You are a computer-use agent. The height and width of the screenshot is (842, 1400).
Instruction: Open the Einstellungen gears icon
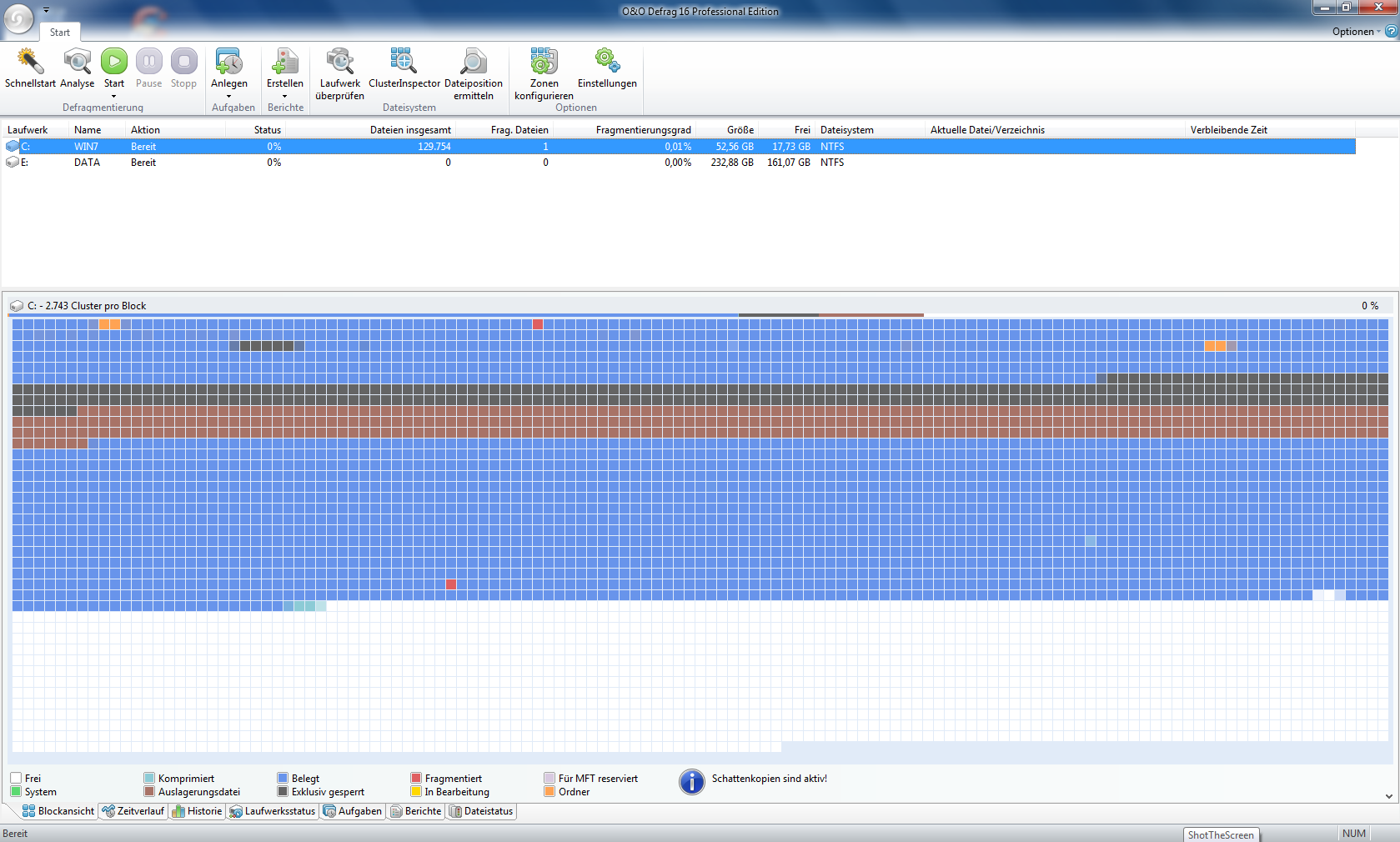point(607,62)
